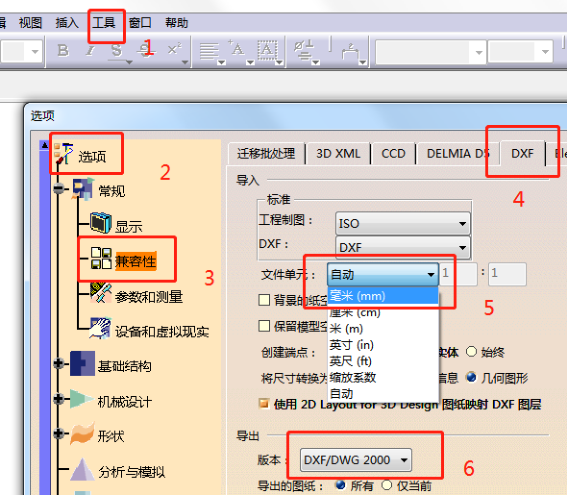Click Shape (形状) category icon
Viewport: 568px width, 495px height.
(82, 433)
